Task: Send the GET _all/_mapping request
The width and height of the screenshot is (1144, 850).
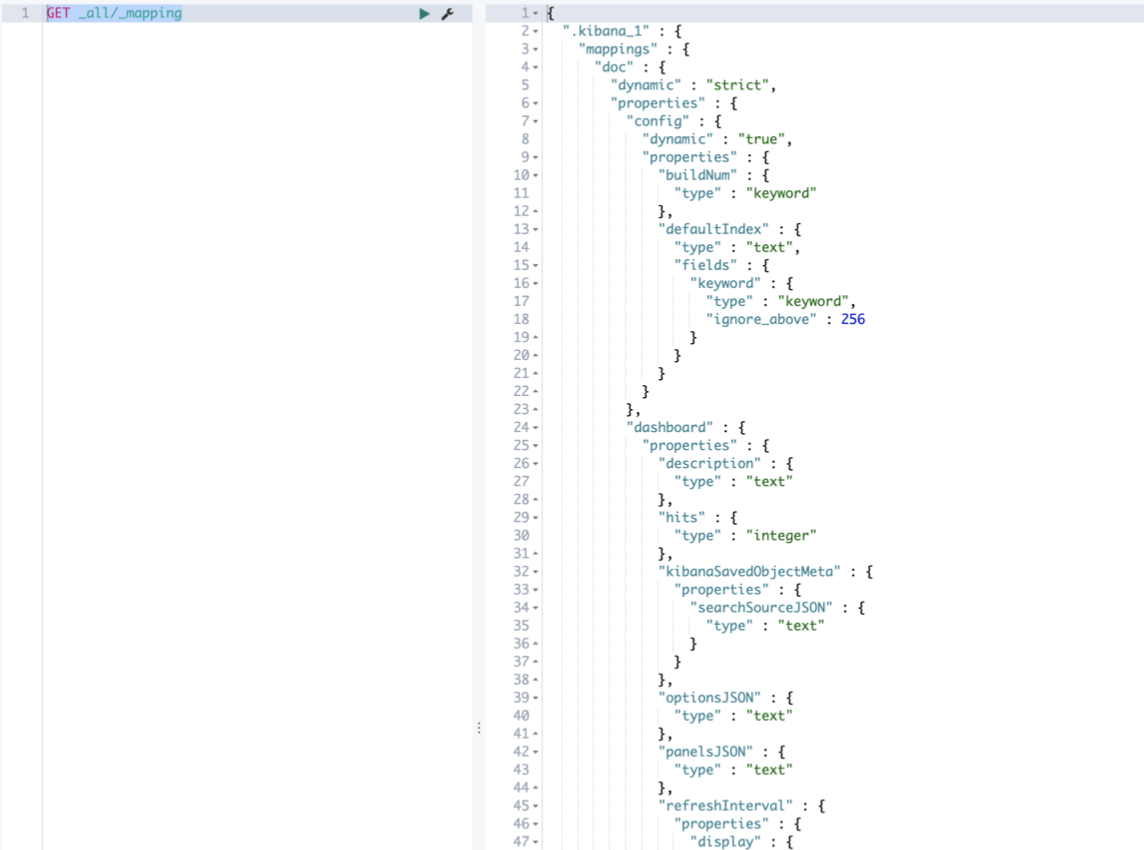Action: coord(424,13)
